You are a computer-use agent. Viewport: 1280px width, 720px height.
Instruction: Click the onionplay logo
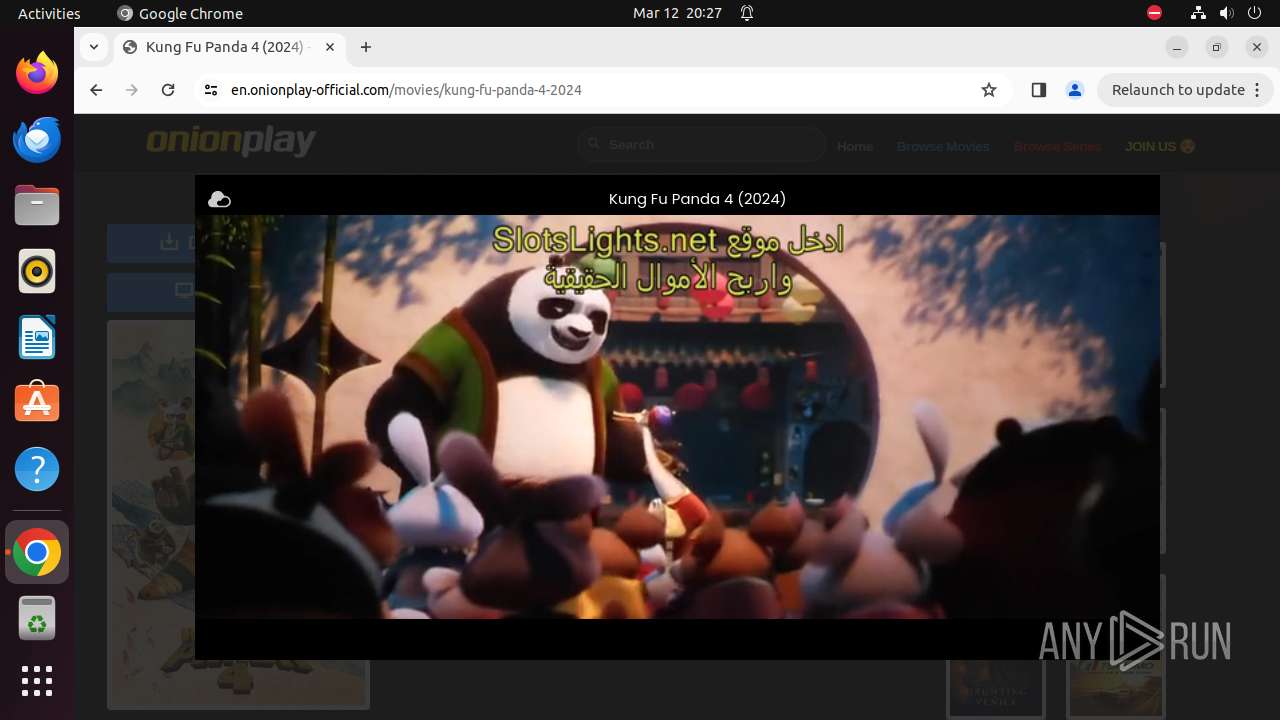(x=231, y=142)
